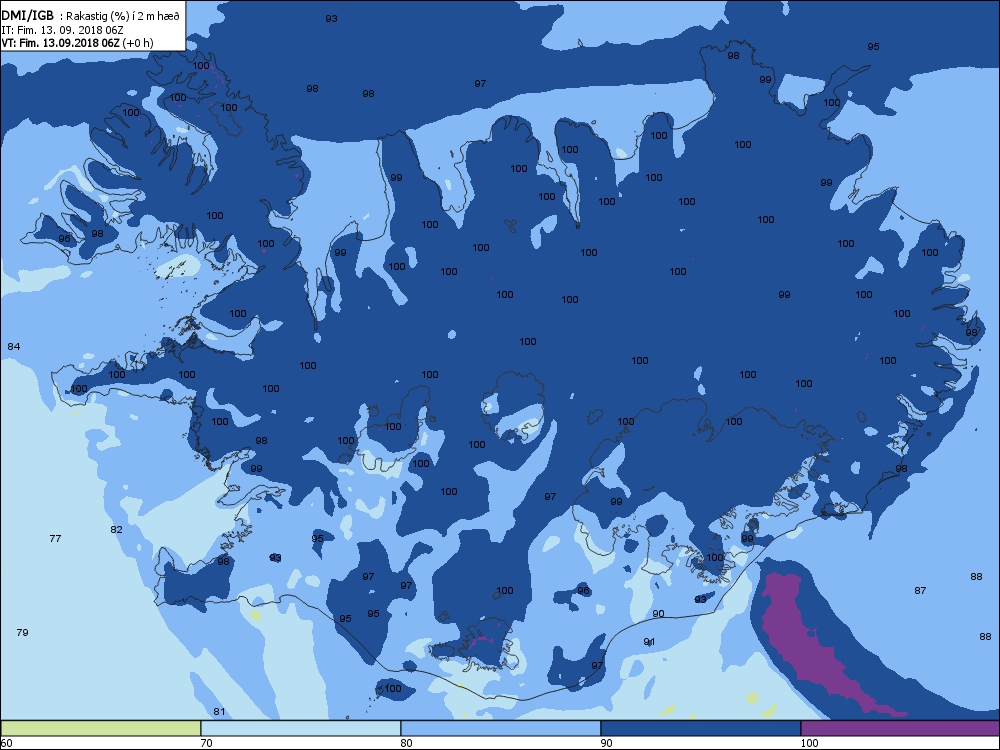Pick the medium blue 80–90 legend swatch
The width and height of the screenshot is (1000, 750).
pos(501,728)
